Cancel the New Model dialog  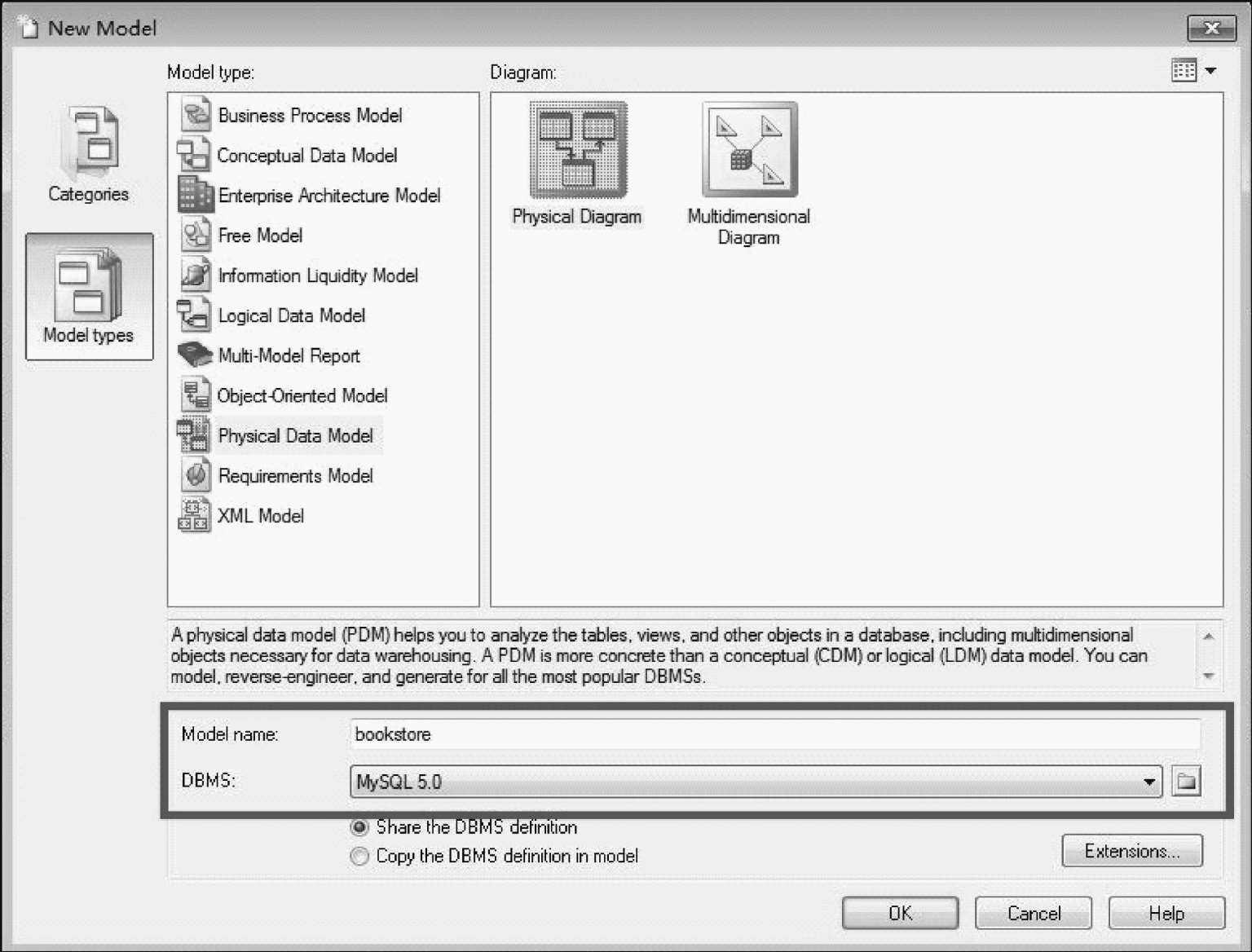point(1034,913)
